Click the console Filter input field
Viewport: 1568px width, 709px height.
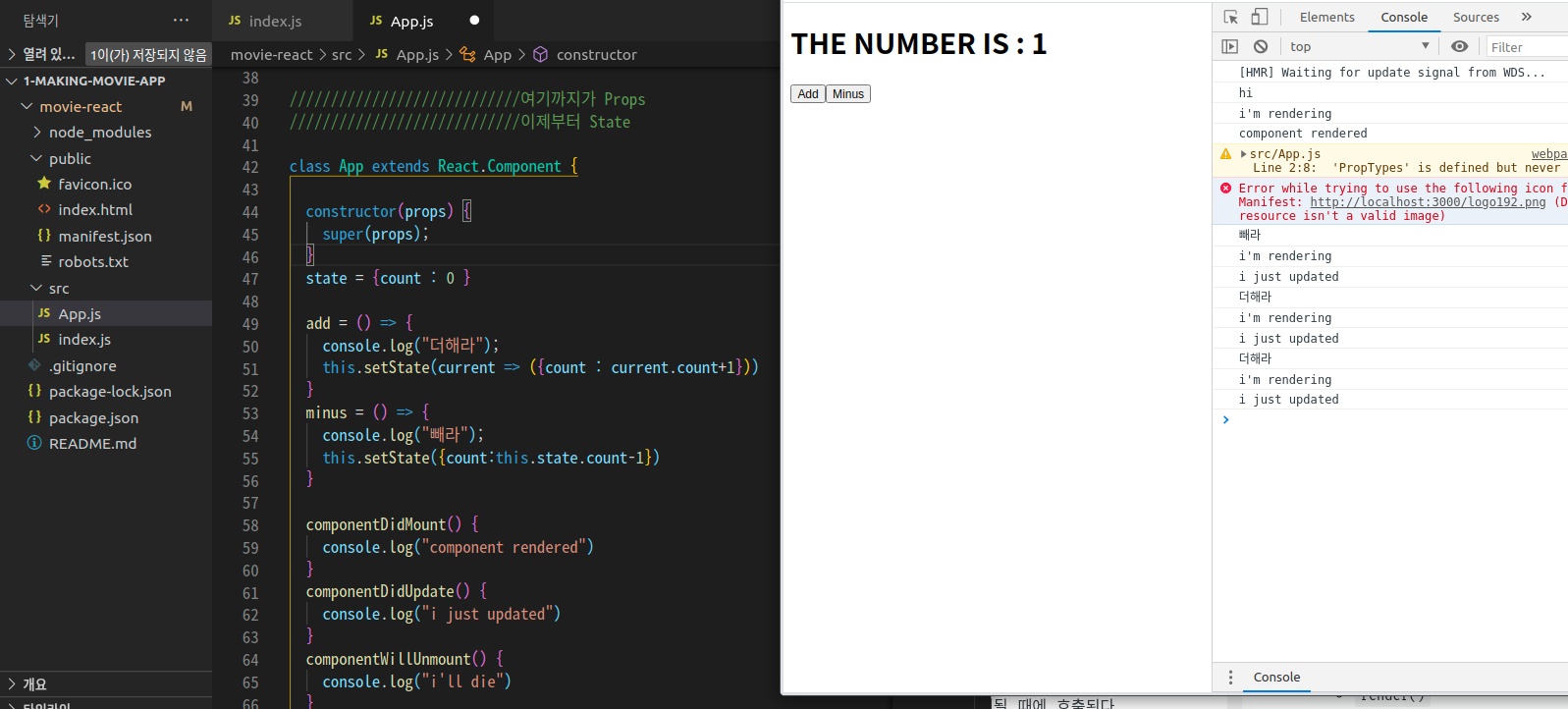[x=1527, y=46]
